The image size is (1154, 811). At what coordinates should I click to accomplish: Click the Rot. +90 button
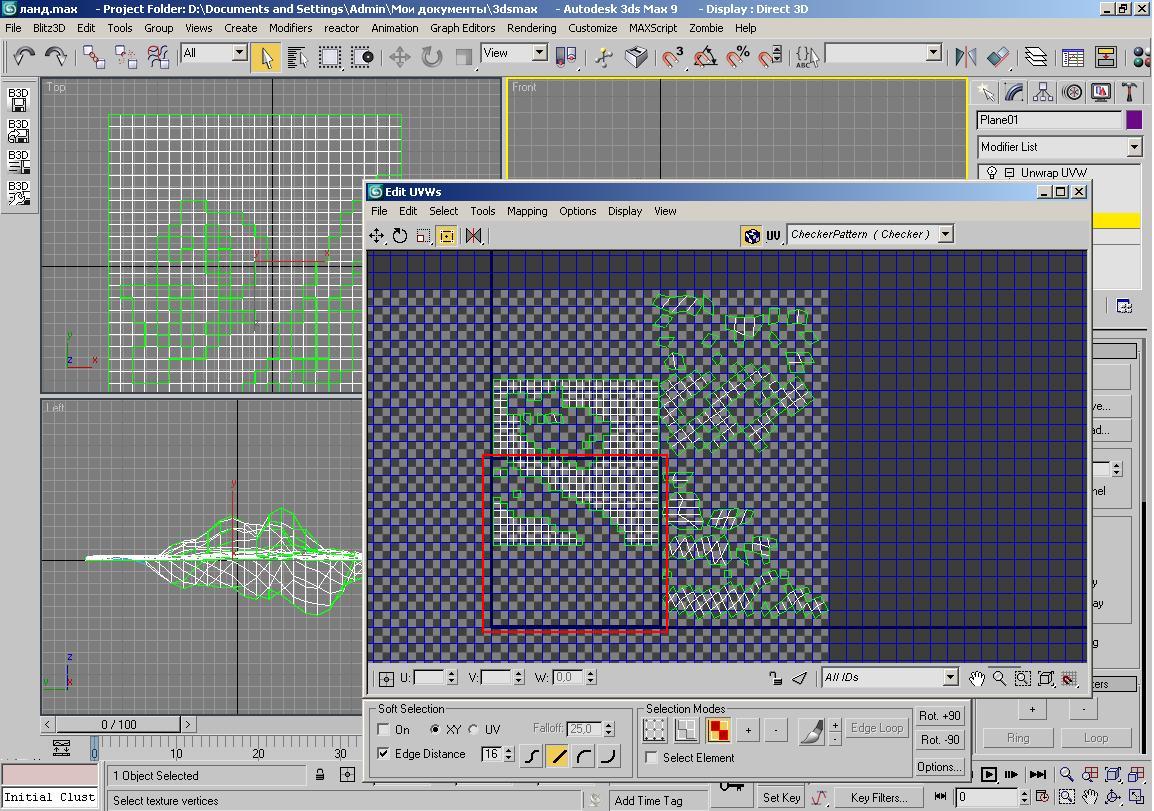[x=939, y=716]
